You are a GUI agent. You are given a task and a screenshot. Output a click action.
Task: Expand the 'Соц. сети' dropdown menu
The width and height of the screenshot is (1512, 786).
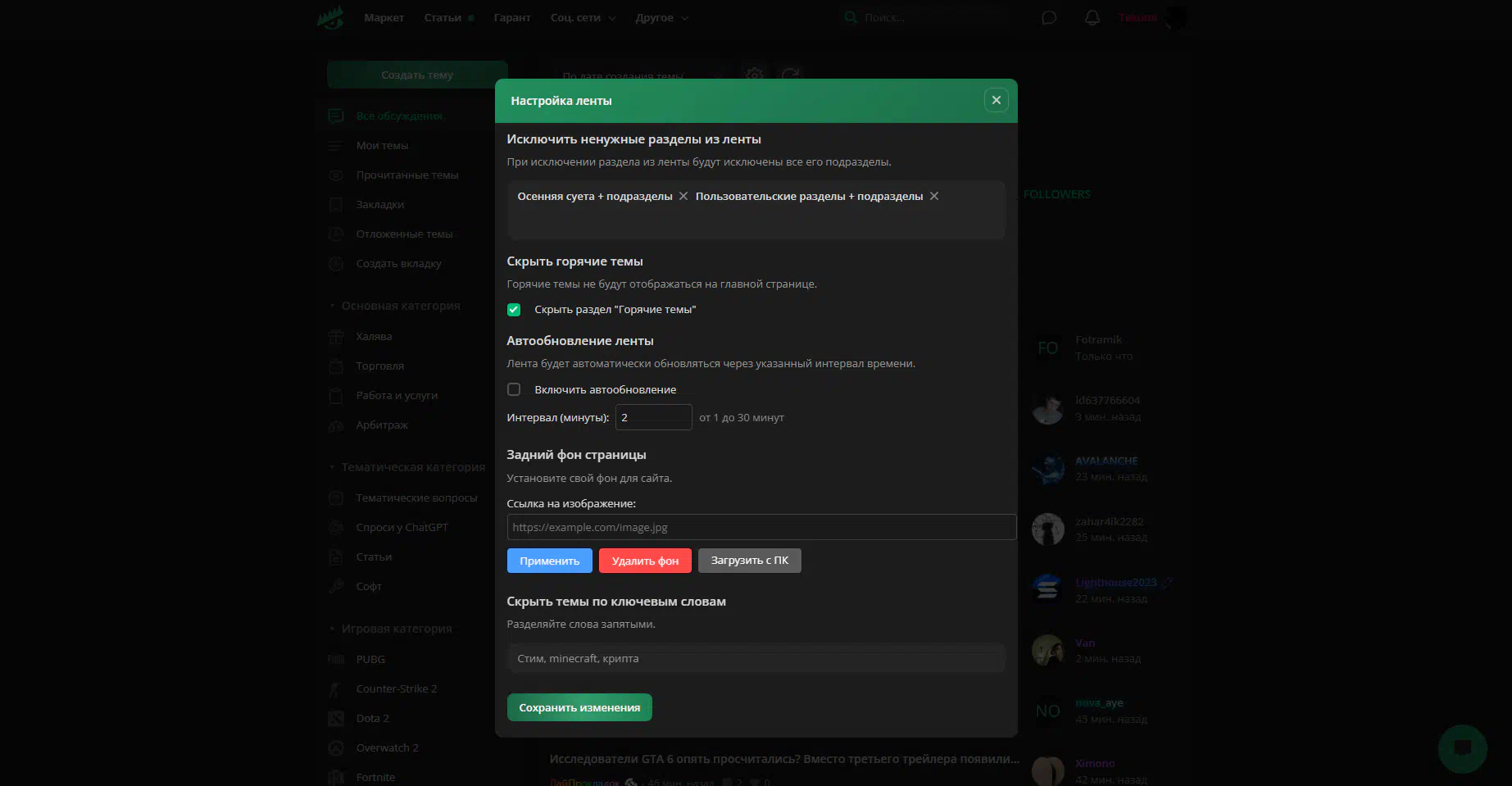tap(583, 18)
